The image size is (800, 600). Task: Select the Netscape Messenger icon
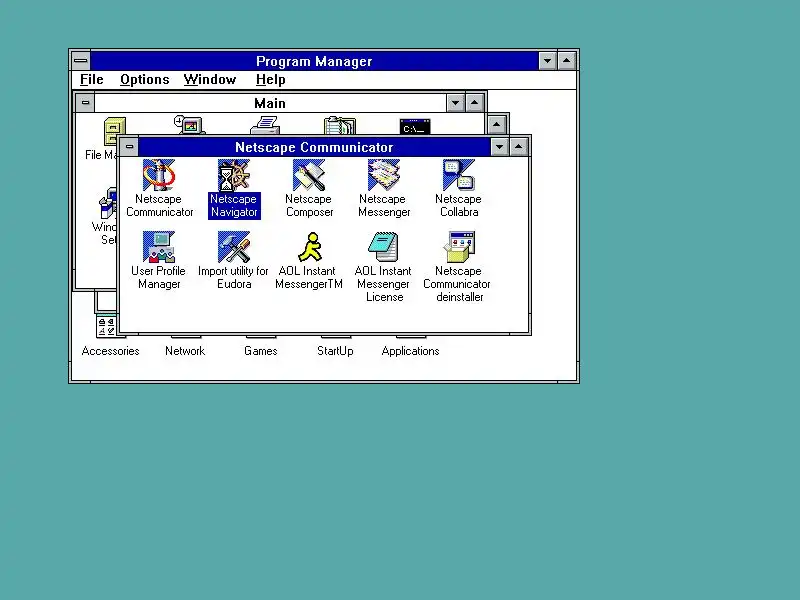tap(384, 175)
